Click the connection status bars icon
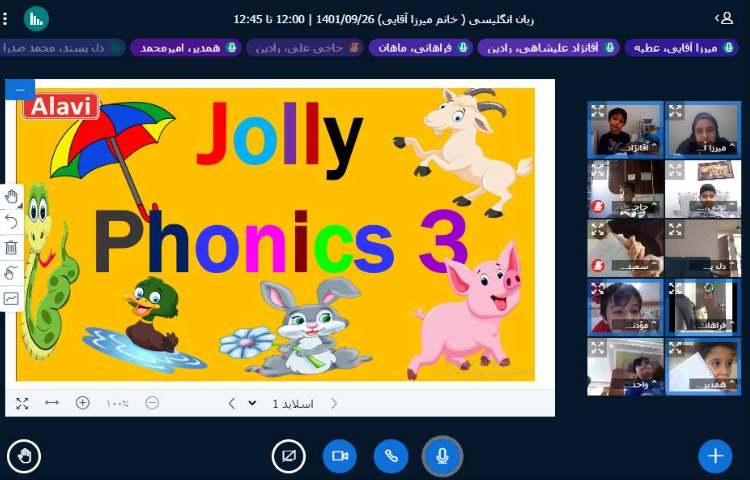The width and height of the screenshot is (750, 480). [36, 18]
